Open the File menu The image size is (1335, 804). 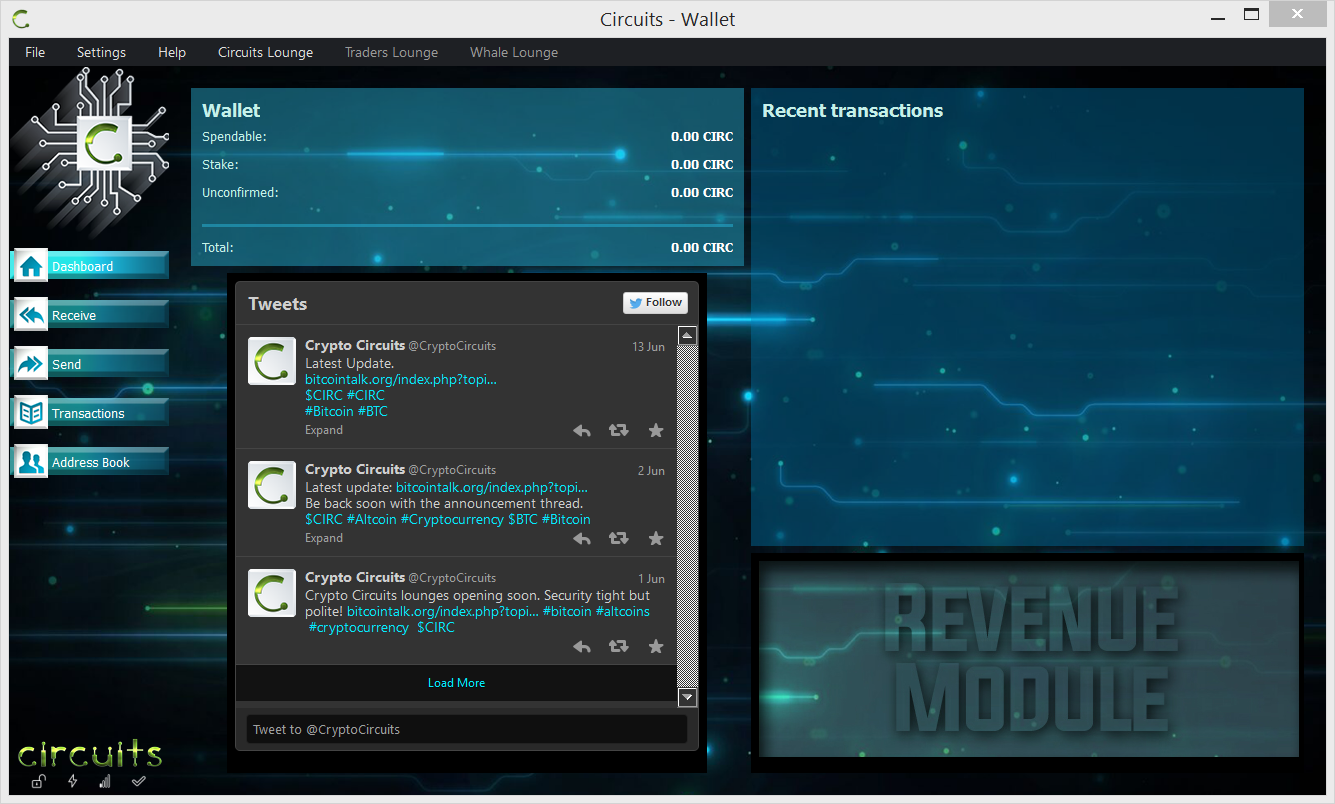(x=35, y=52)
